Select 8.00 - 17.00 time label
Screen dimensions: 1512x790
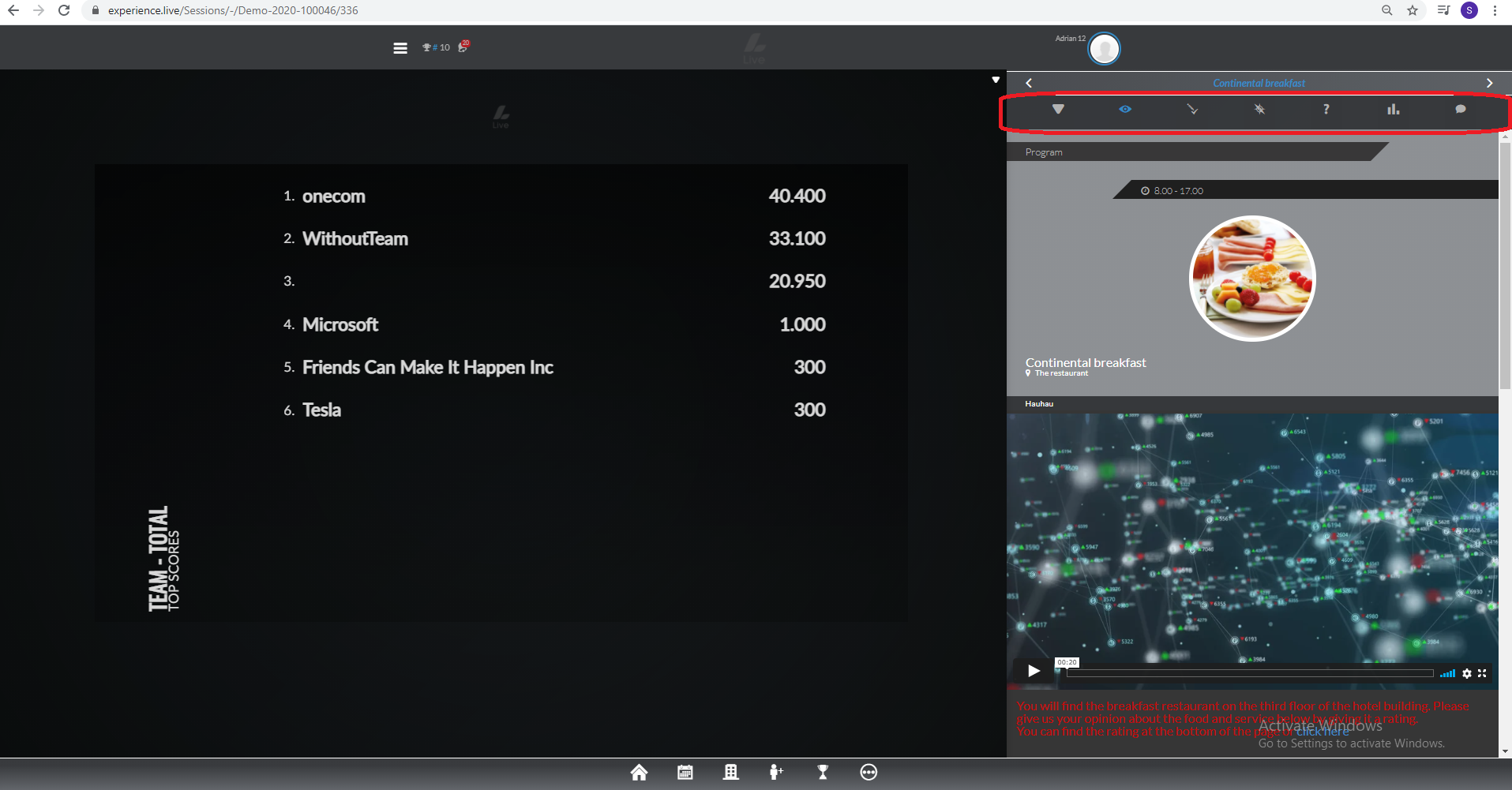[1178, 191]
